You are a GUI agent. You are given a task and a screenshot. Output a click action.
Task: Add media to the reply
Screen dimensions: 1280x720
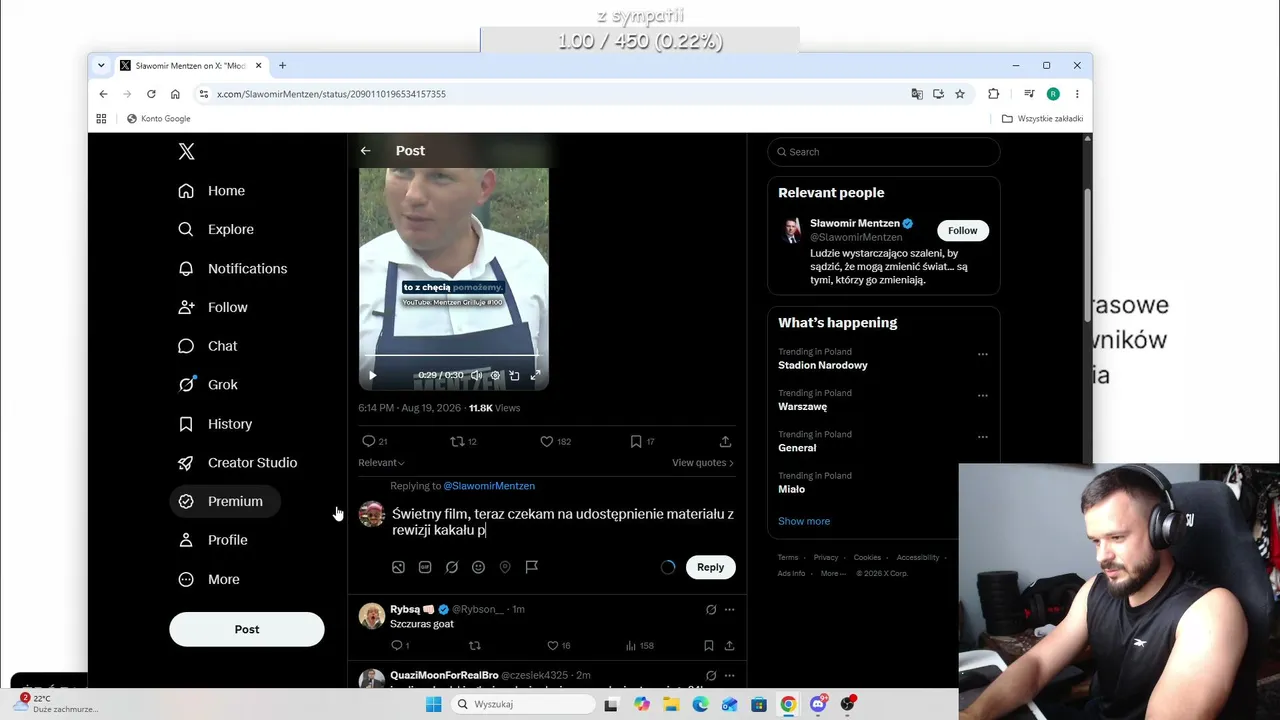(x=398, y=567)
